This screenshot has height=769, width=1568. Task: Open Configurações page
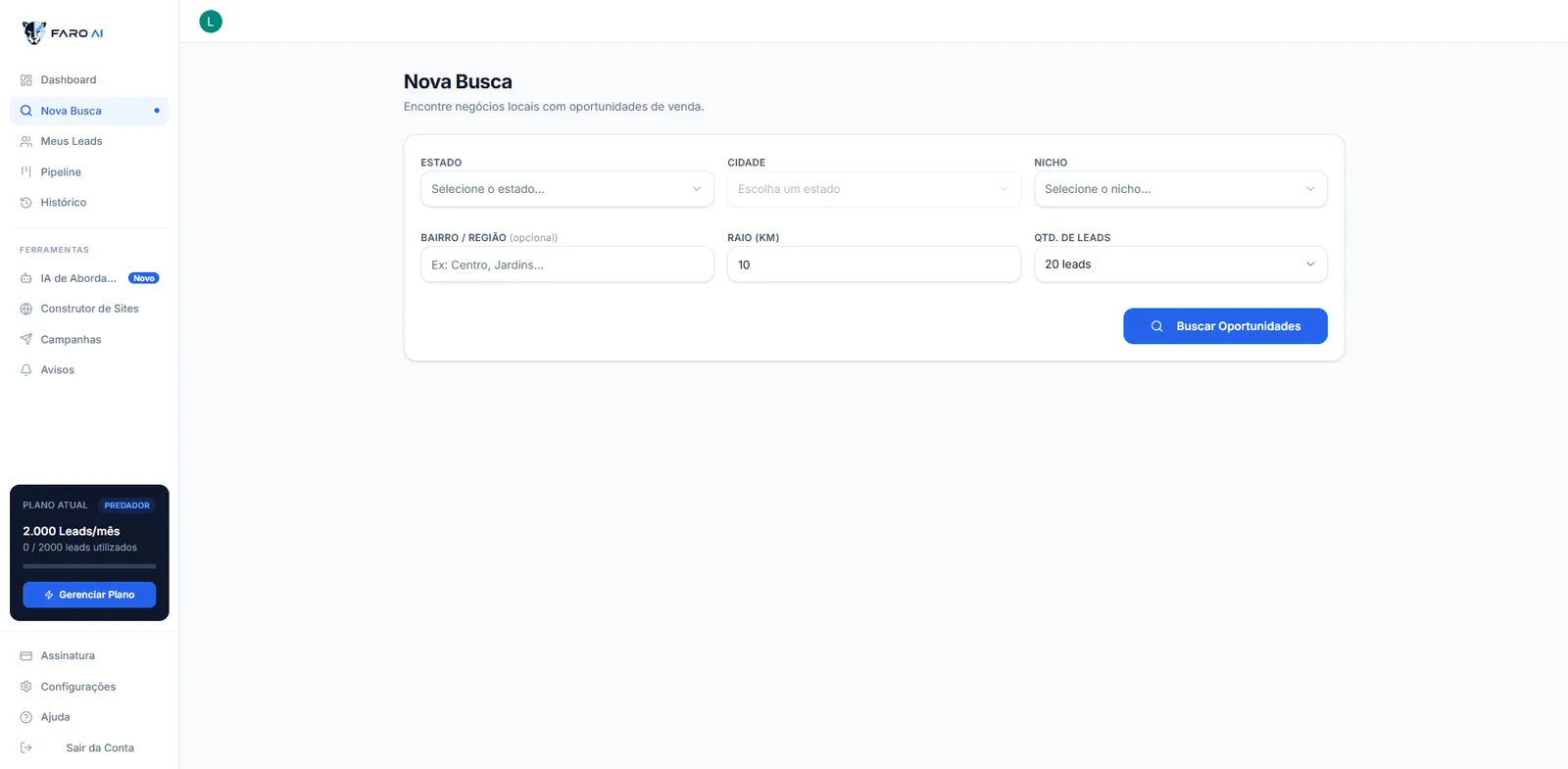click(89, 687)
